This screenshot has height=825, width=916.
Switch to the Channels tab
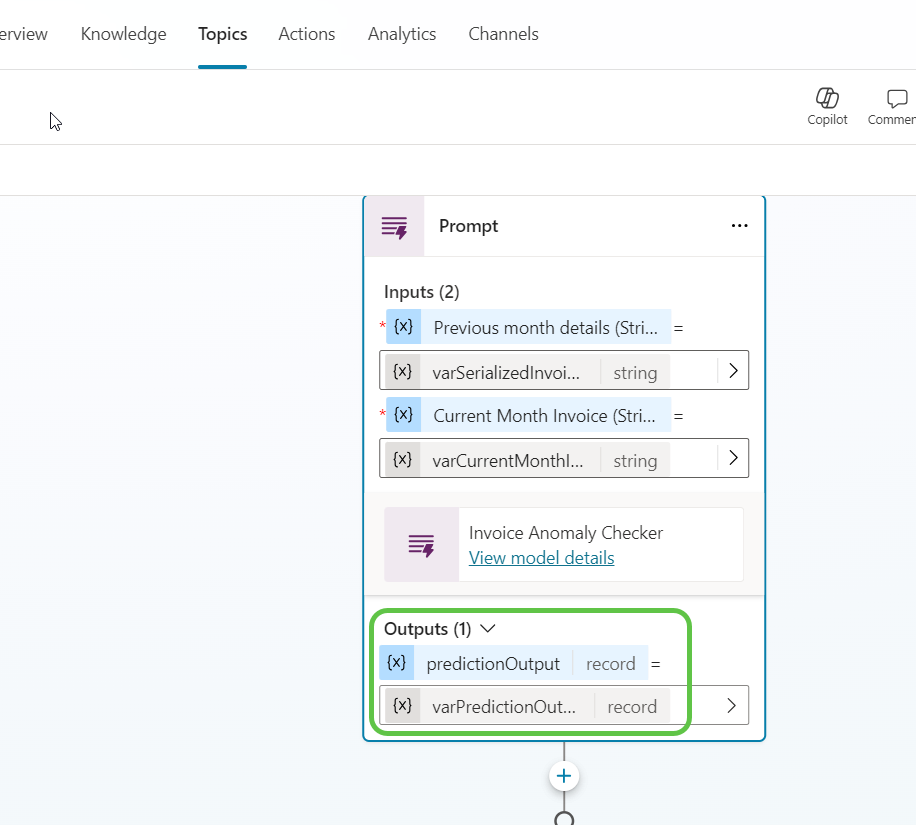[x=503, y=33]
